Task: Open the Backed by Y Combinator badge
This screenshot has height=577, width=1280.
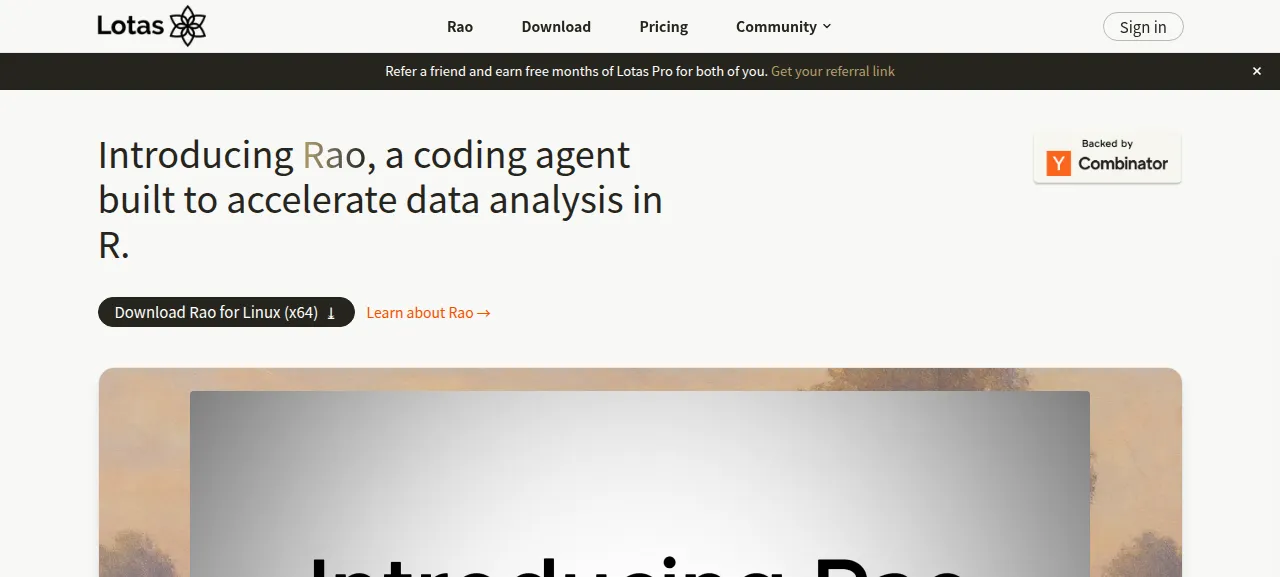Action: tap(1107, 157)
